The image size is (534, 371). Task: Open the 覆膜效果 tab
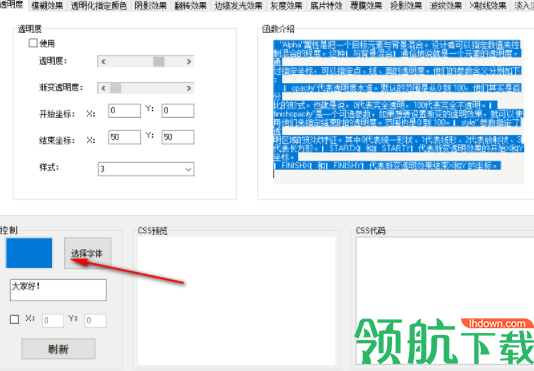point(366,5)
